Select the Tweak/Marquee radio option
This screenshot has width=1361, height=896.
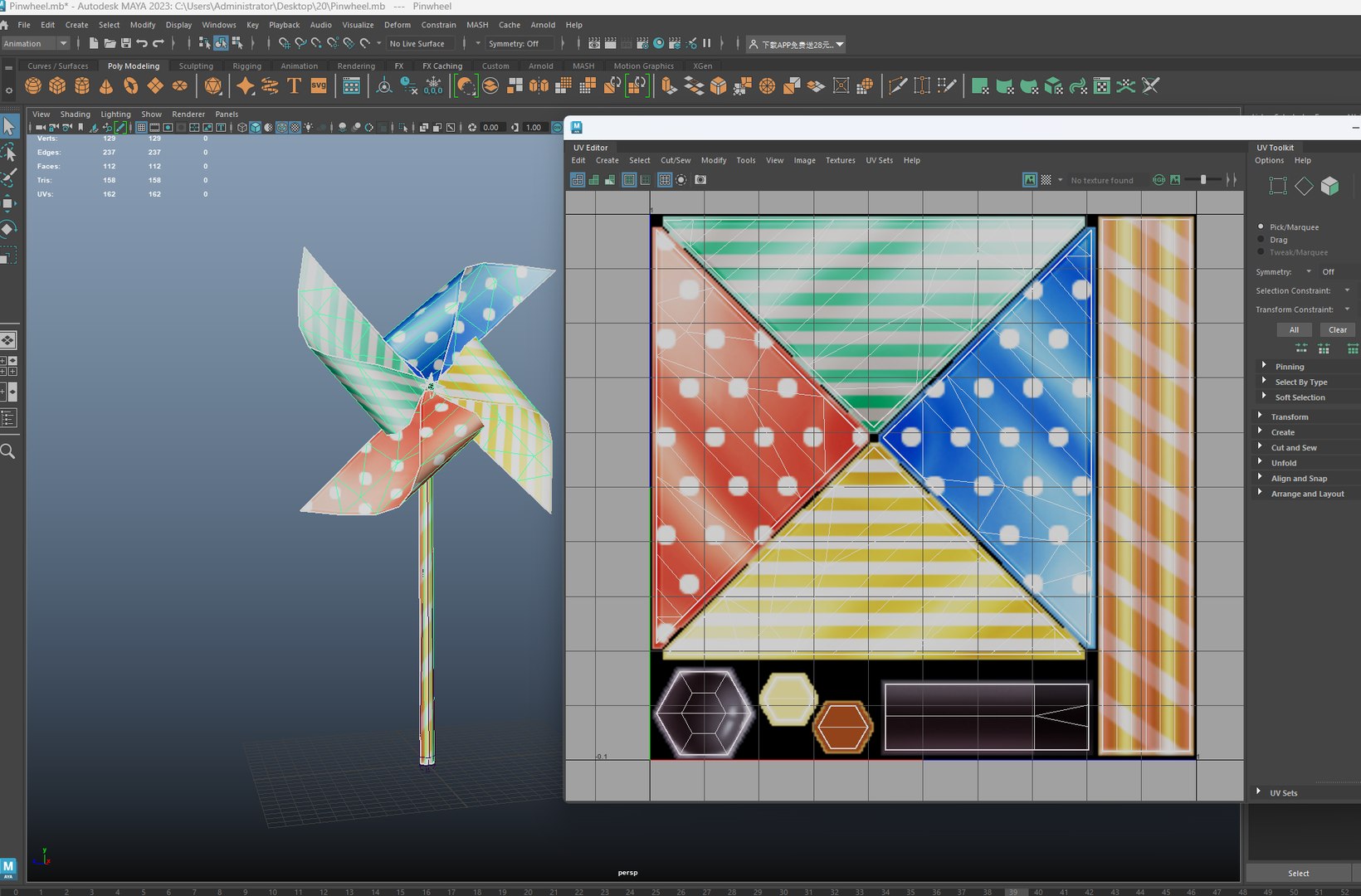coord(1261,251)
